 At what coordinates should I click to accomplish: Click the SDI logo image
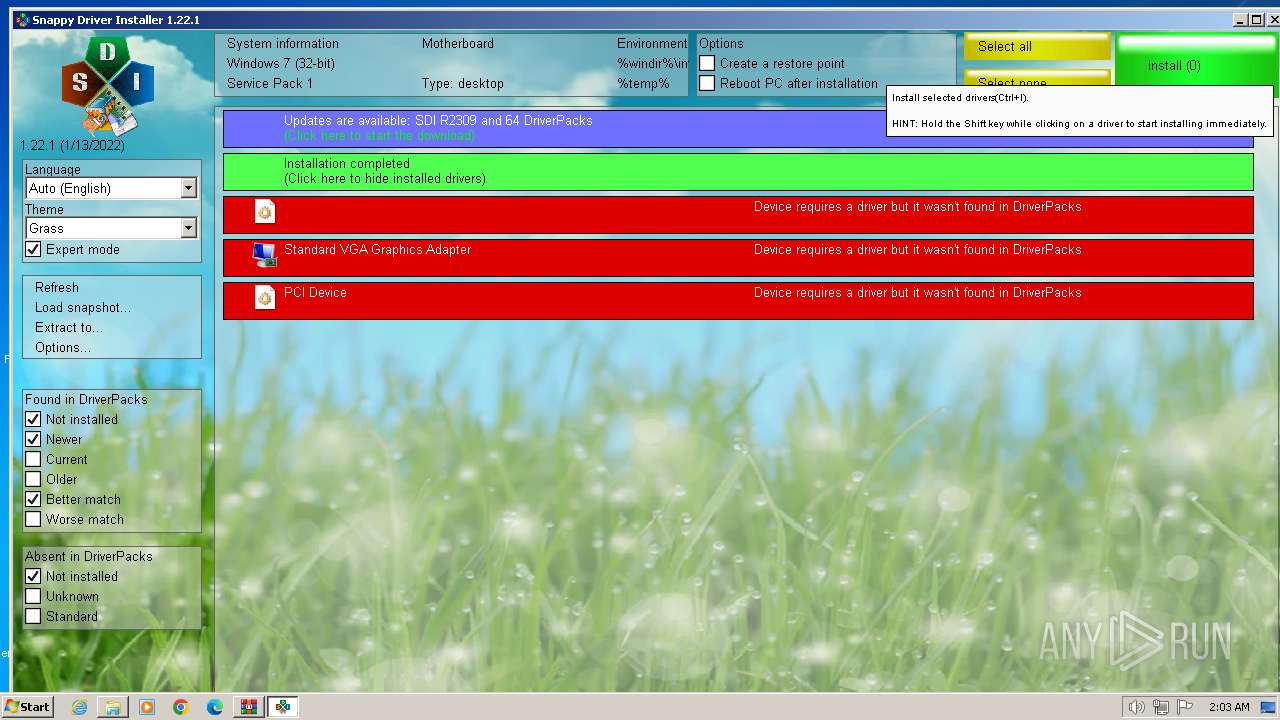point(108,86)
